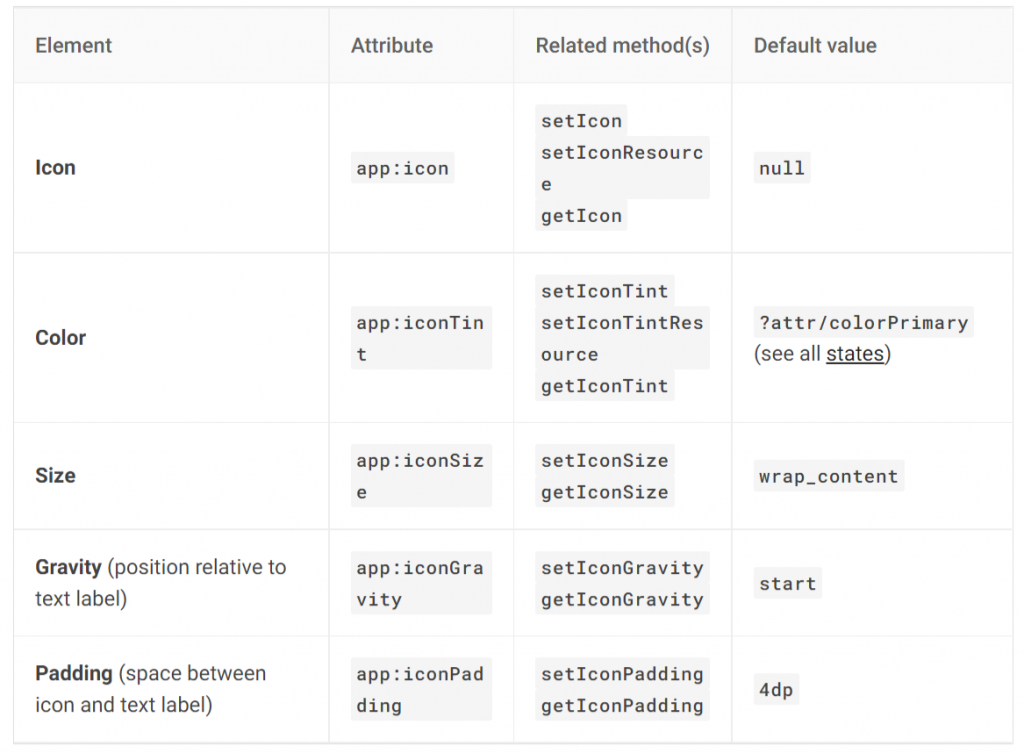Click the wrap_content default value

[828, 476]
